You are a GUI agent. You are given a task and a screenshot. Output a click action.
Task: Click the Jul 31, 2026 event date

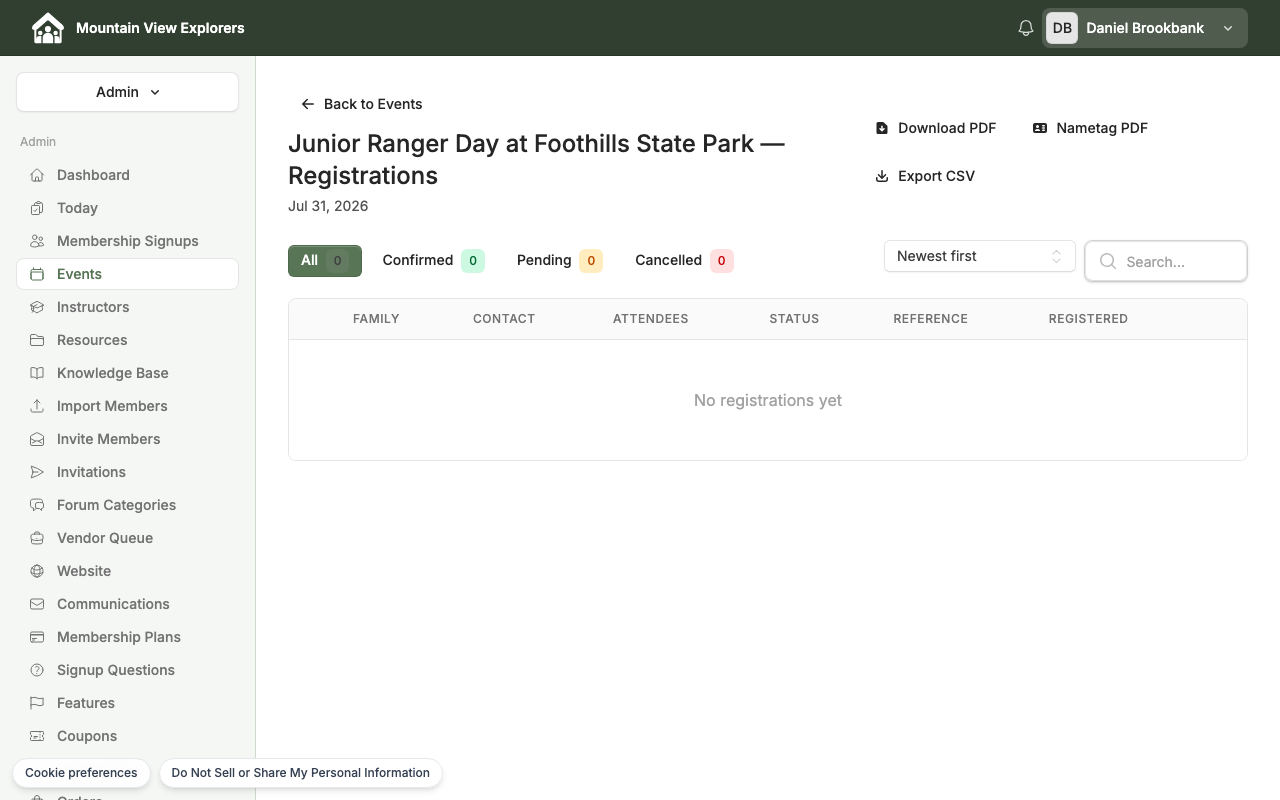point(328,206)
